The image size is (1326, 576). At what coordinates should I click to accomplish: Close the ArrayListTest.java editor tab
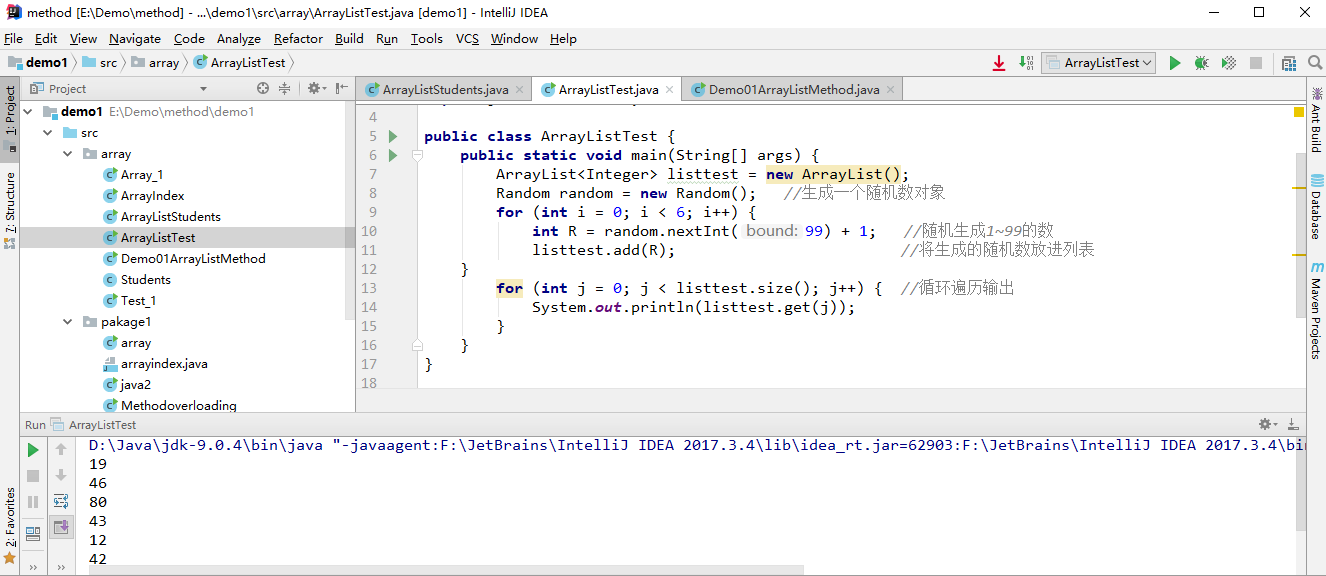click(670, 90)
